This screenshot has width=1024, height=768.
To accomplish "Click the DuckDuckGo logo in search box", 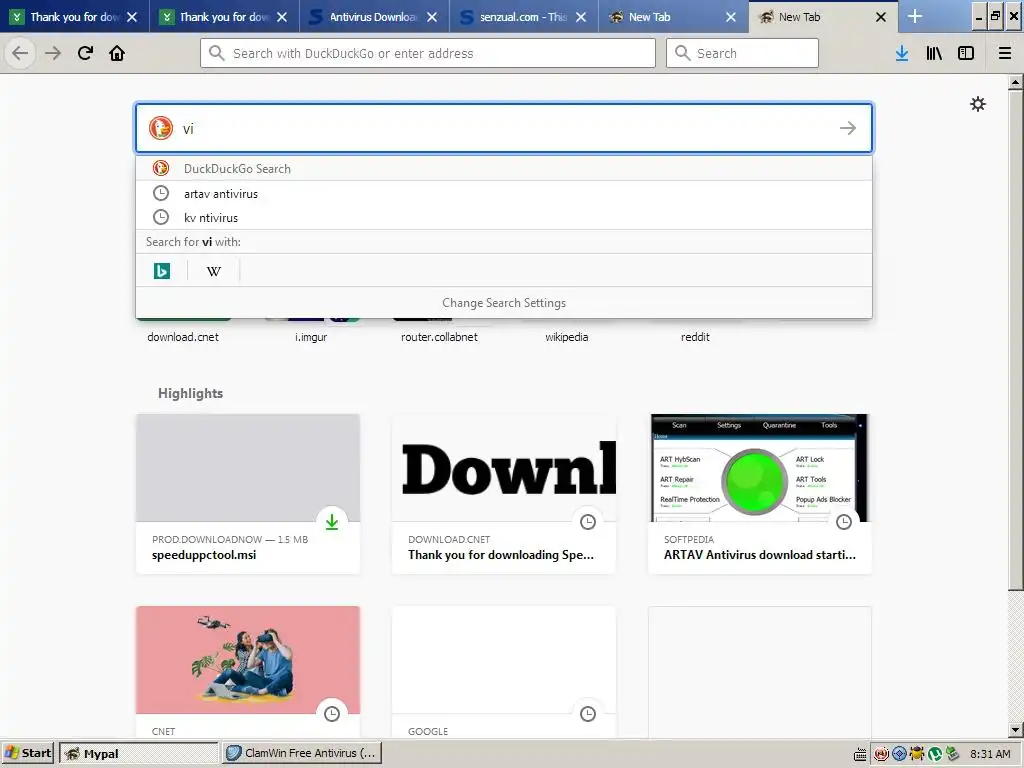I will [x=161, y=128].
